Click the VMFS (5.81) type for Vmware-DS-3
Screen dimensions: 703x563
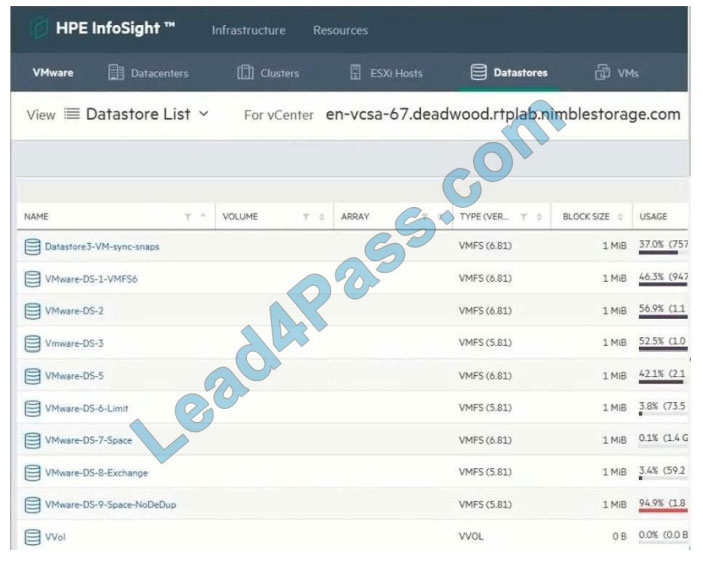click(485, 343)
